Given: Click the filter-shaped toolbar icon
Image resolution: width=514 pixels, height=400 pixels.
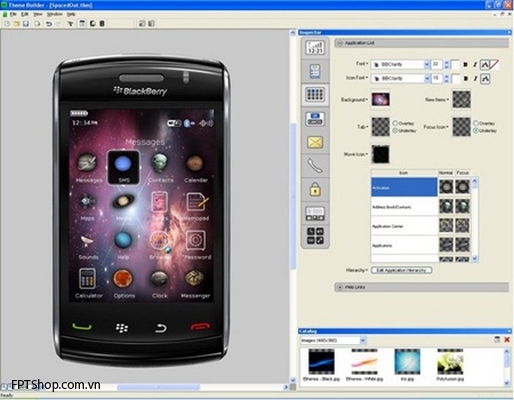Looking at the screenshot, I should (70, 23).
